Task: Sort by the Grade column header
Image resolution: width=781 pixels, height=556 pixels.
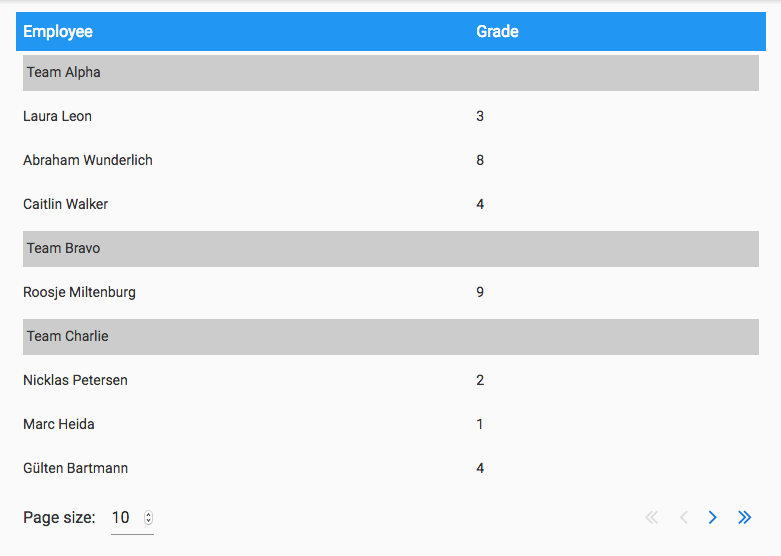Action: click(497, 32)
